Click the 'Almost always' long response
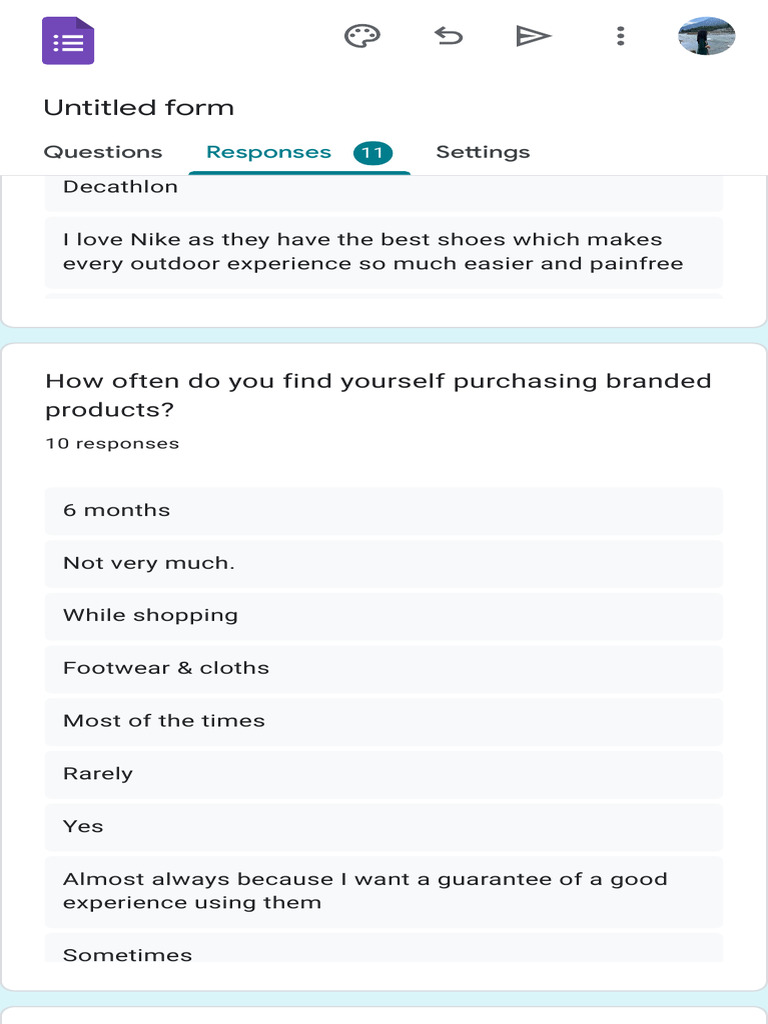The width and height of the screenshot is (768, 1024). coord(384,891)
